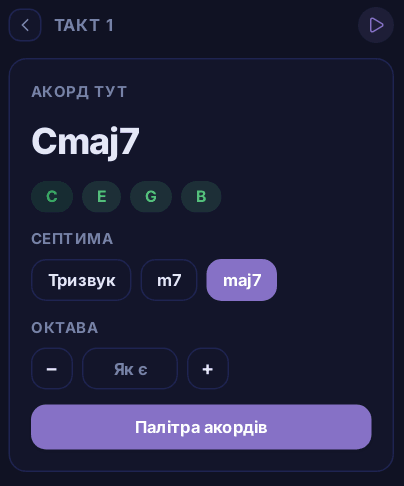Raise the octave with the plus button

point(208,369)
